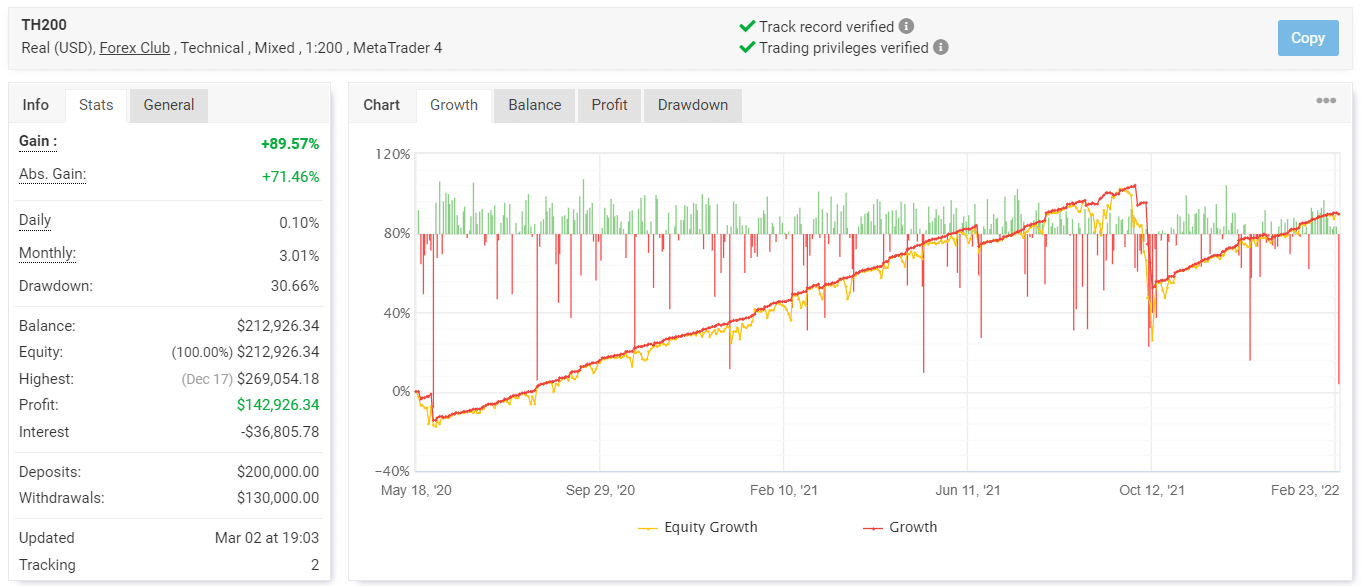This screenshot has height=586, width=1362.
Task: Click the Track record verified green checkmark
Action: click(746, 26)
